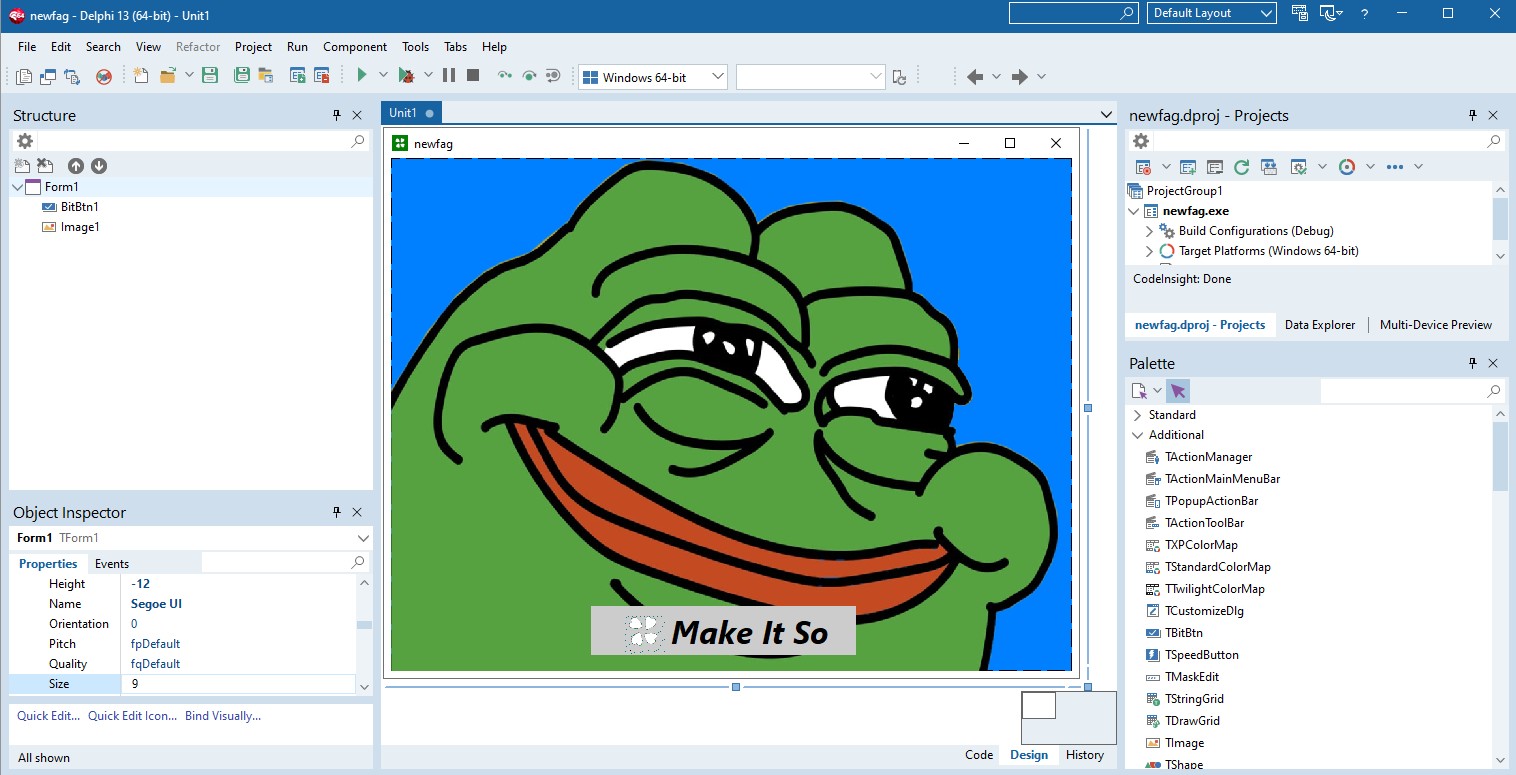The width and height of the screenshot is (1516, 775).
Task: Open the Run button dropdown arrow
Action: [x=384, y=75]
